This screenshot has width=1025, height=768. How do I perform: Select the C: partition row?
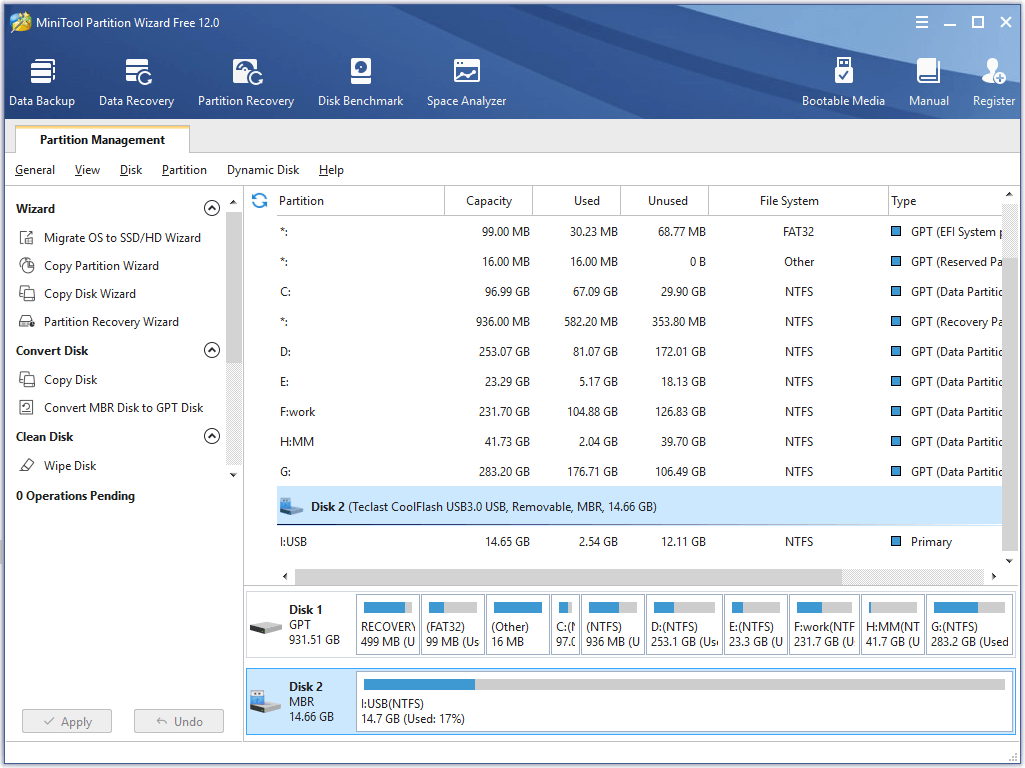tap(639, 292)
